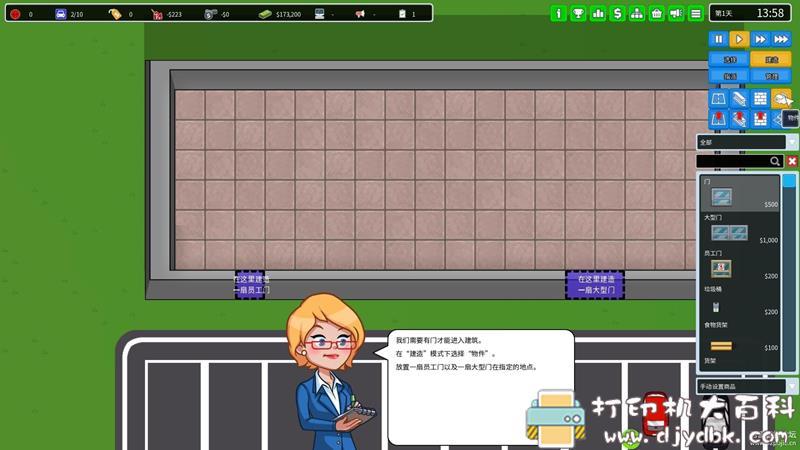Image resolution: width=800 pixels, height=450 pixels.
Task: Click the car parking count icon
Action: point(60,14)
